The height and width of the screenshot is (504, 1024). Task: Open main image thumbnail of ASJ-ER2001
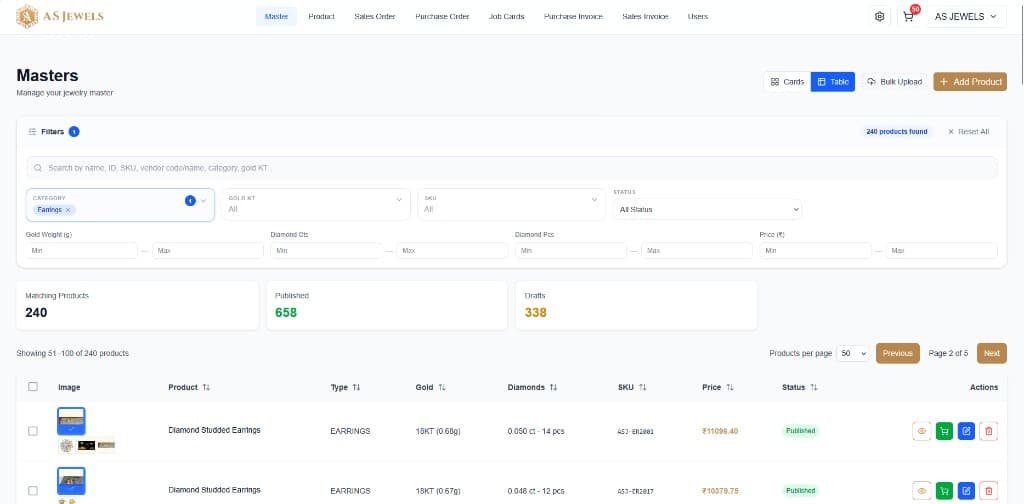tap(71, 421)
